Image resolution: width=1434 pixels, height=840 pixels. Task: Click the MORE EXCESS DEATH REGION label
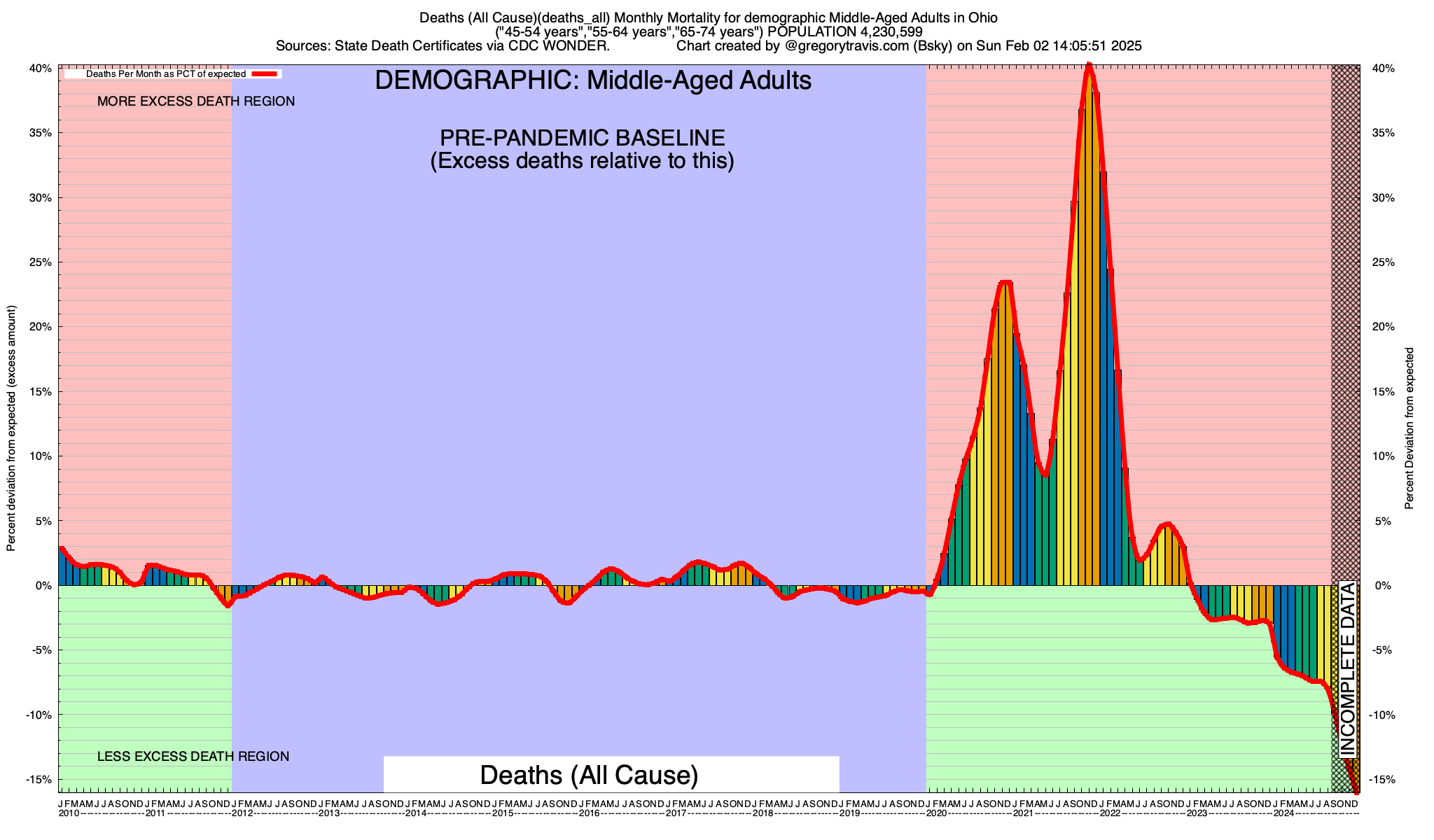tap(196, 101)
